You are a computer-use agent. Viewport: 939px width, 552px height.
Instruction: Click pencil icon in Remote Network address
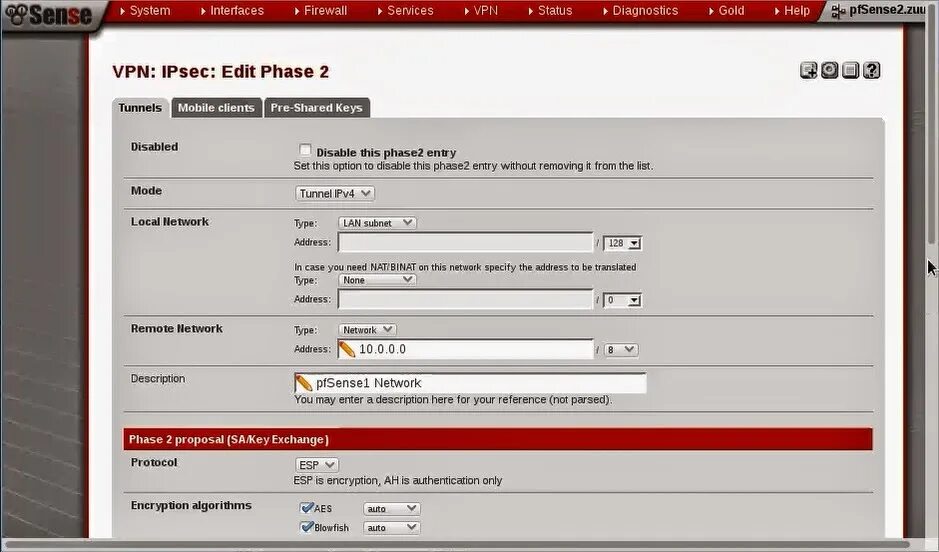pos(347,349)
